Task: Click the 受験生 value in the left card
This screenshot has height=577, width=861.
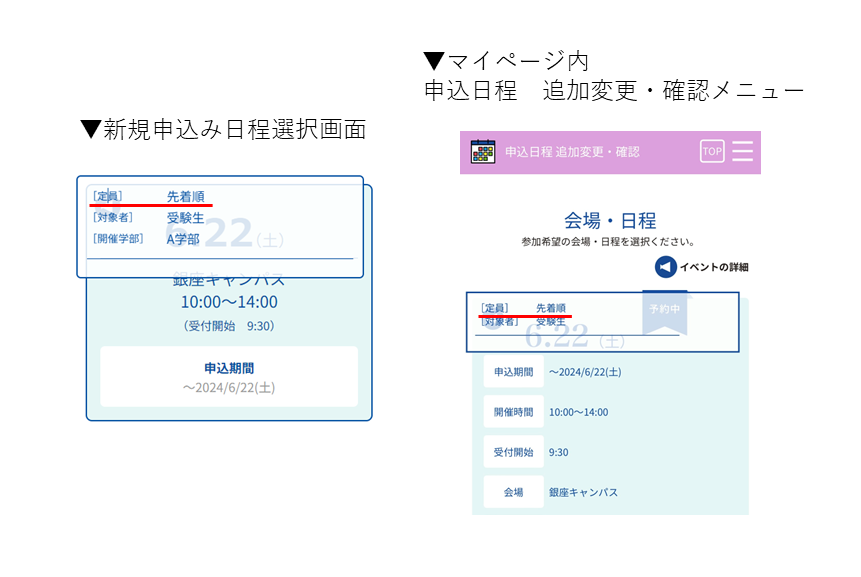Action: tap(186, 218)
